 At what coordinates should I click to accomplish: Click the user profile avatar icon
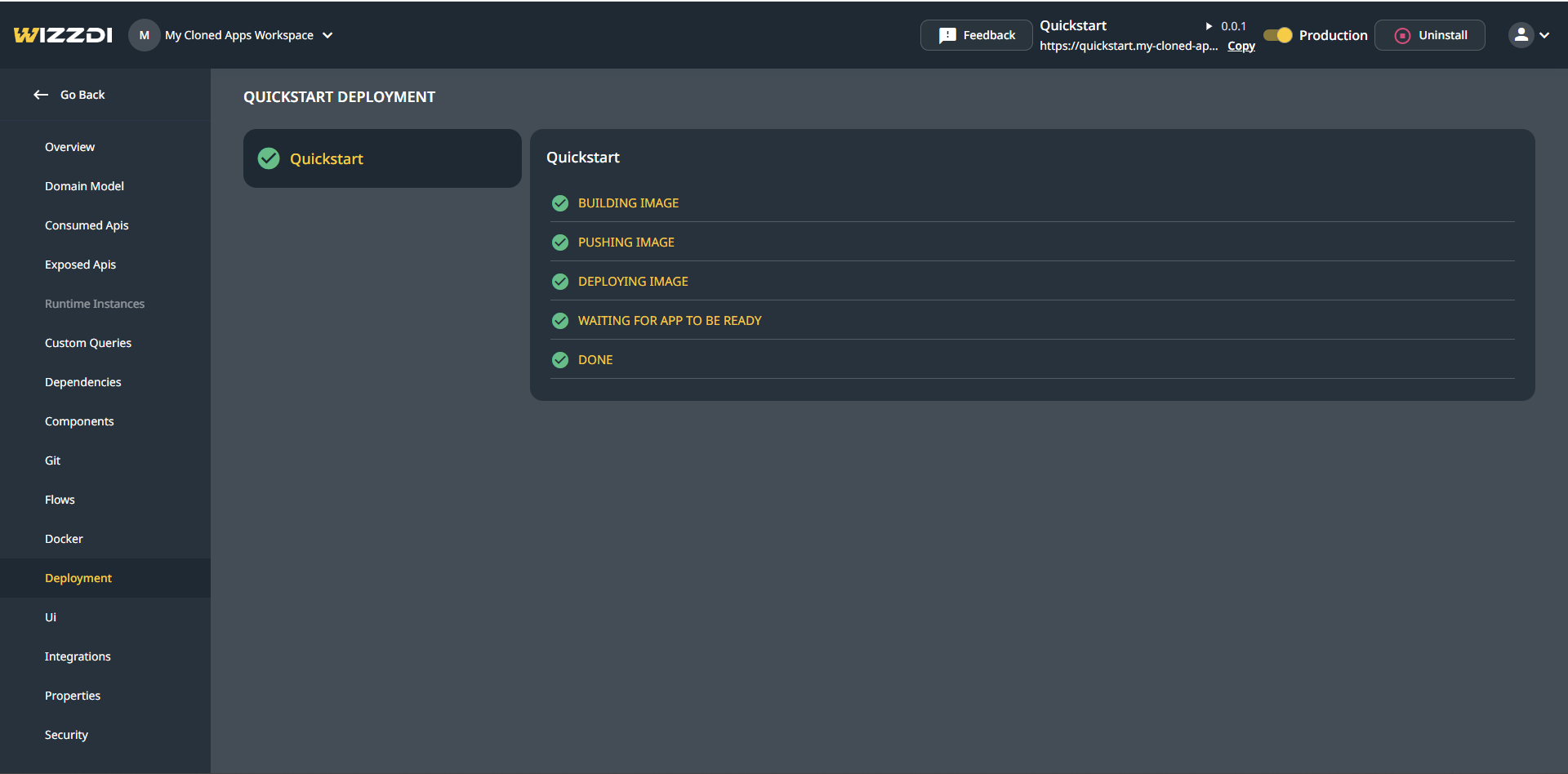point(1521,35)
